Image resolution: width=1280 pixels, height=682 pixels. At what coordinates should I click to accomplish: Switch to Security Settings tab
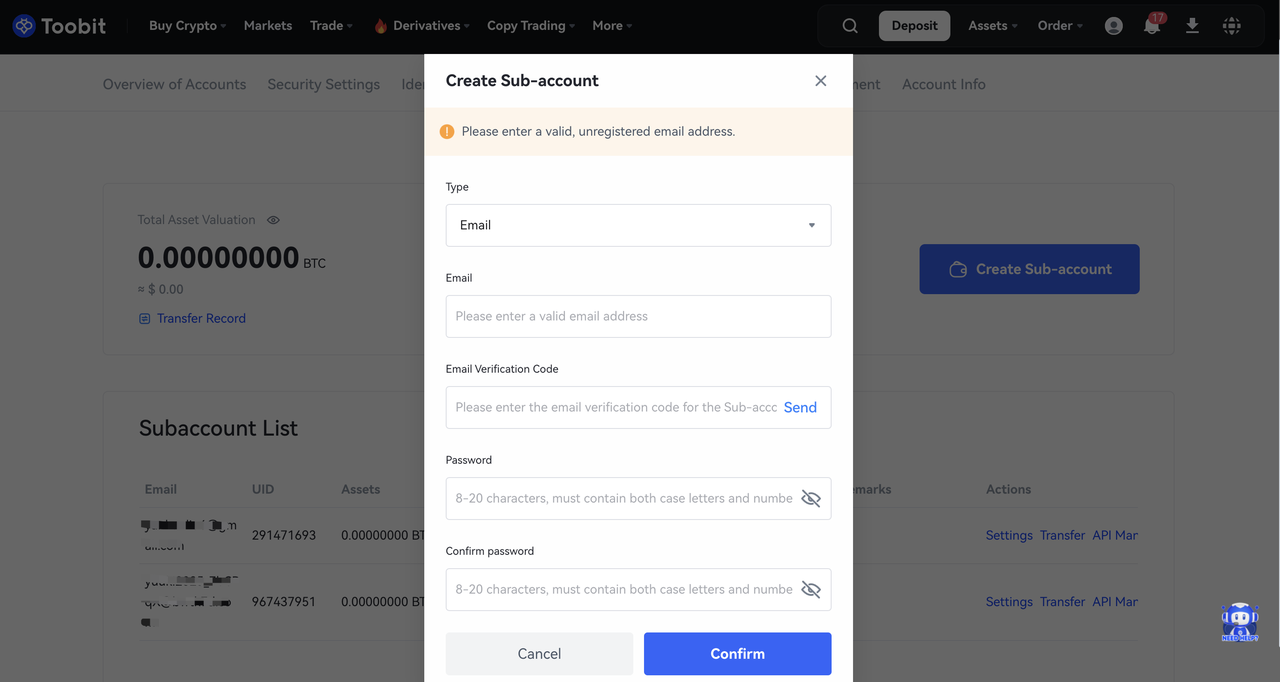[323, 84]
